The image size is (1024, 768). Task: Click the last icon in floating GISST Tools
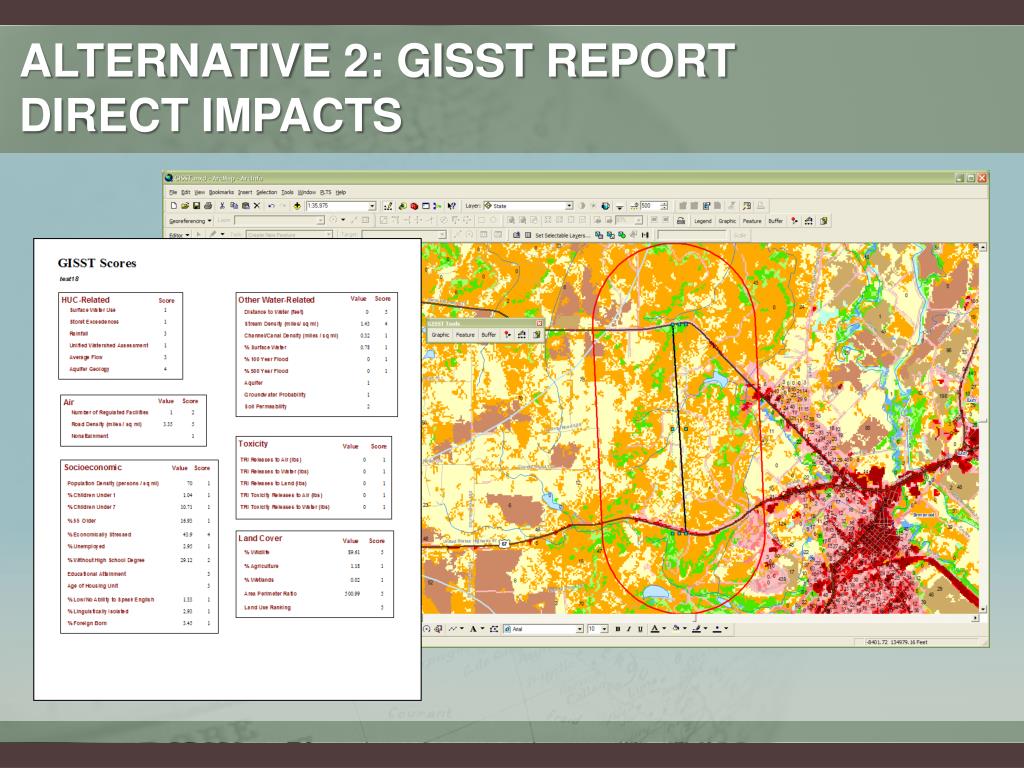click(536, 334)
